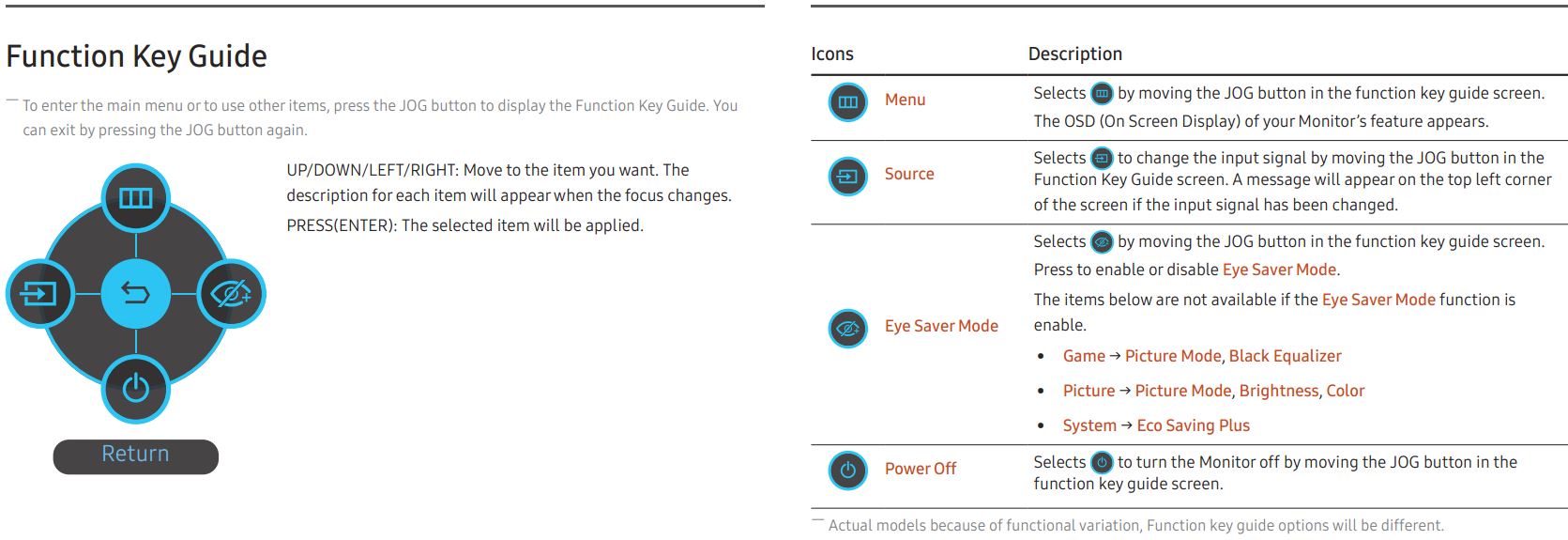The height and width of the screenshot is (540, 1568).
Task: Click the Power Off icon at diagram bottom
Action: pyautogui.click(x=136, y=389)
